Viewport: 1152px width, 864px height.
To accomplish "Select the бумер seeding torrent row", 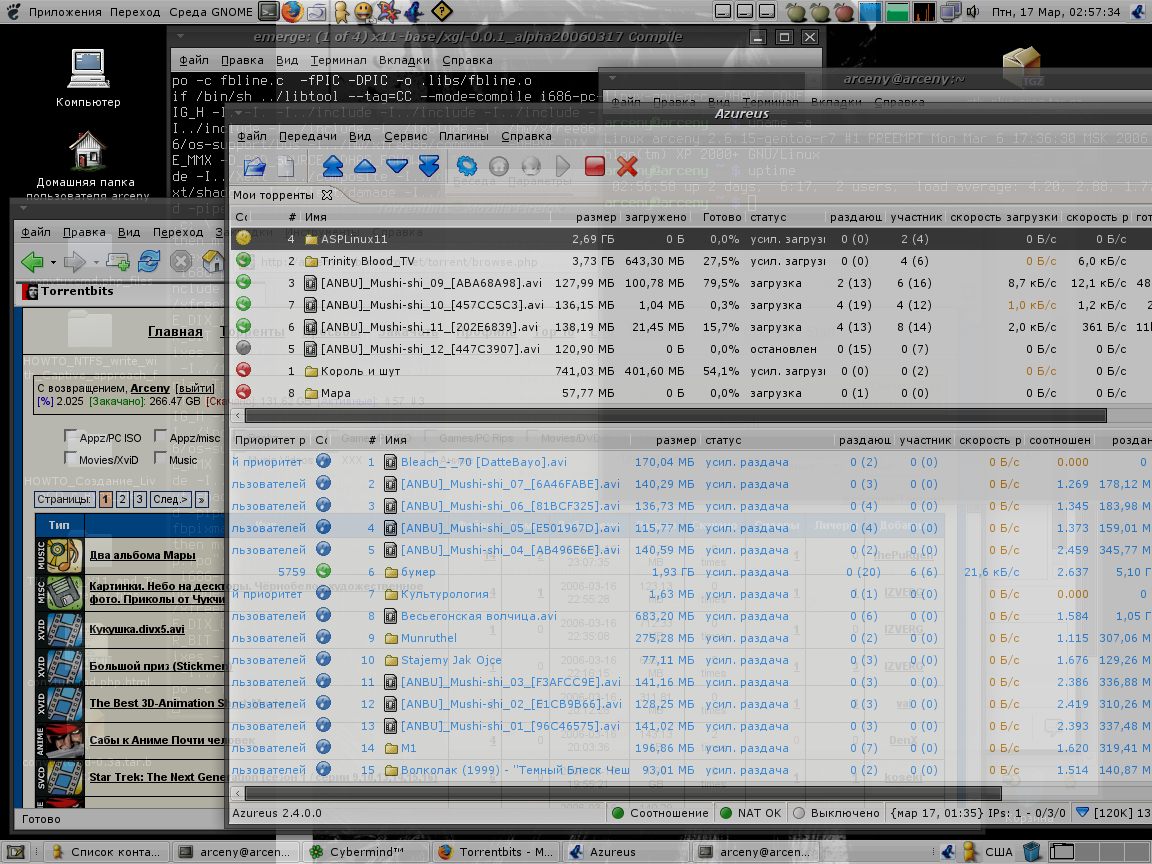I will tap(691, 572).
